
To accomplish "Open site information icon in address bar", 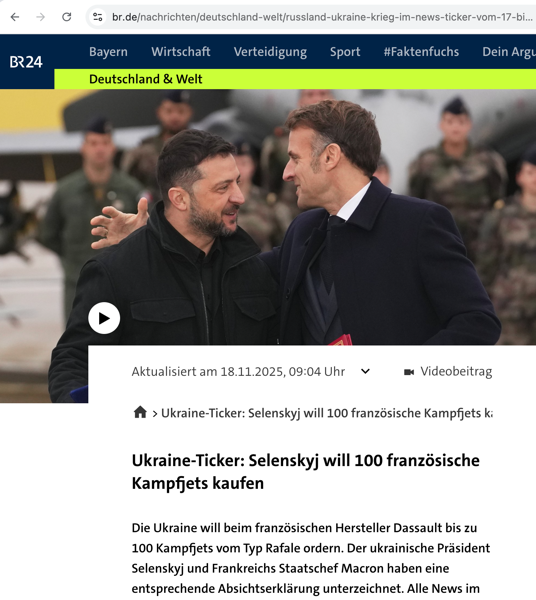I will click(x=98, y=17).
